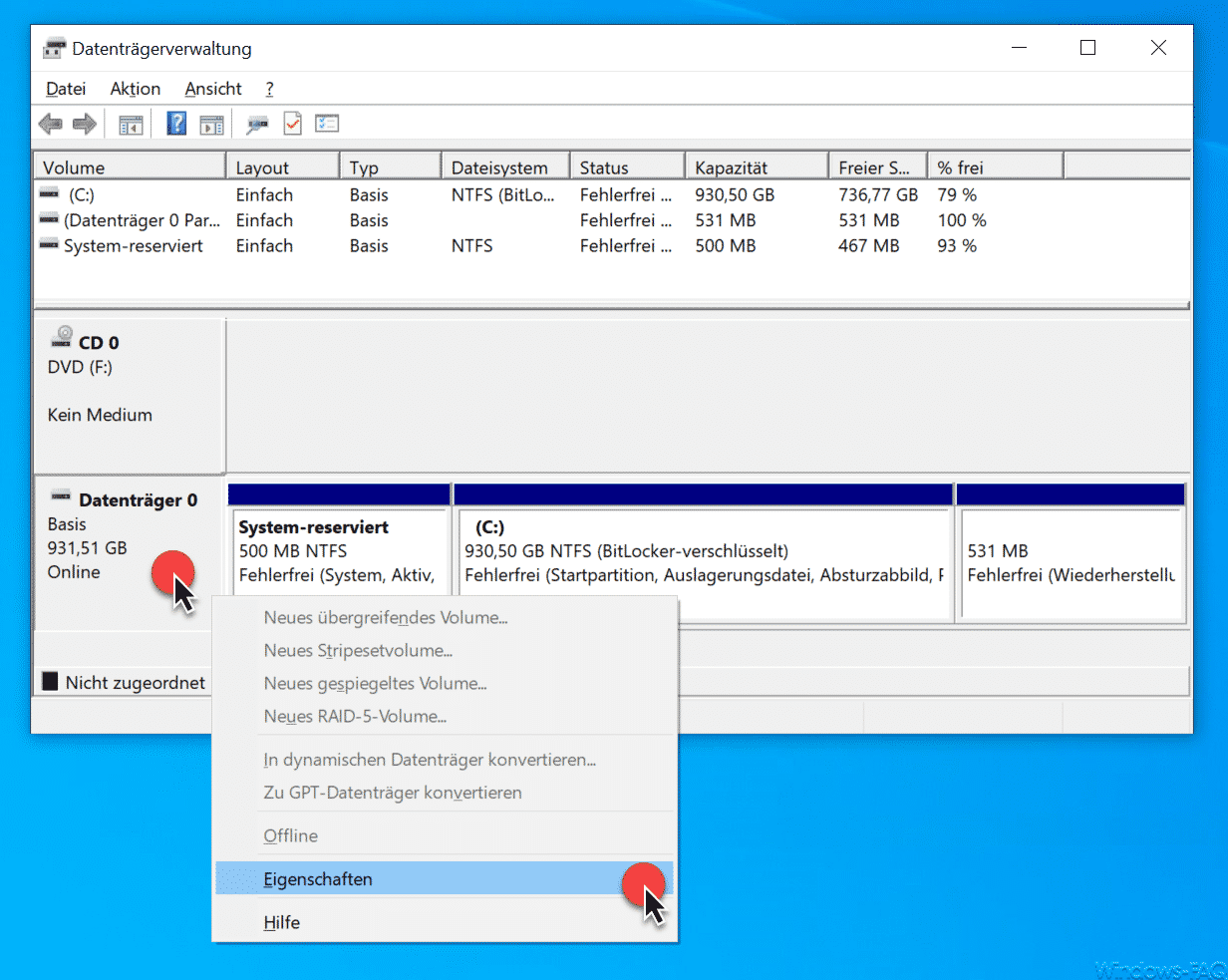Select the (C:) 930,50 GB partition block

click(704, 553)
